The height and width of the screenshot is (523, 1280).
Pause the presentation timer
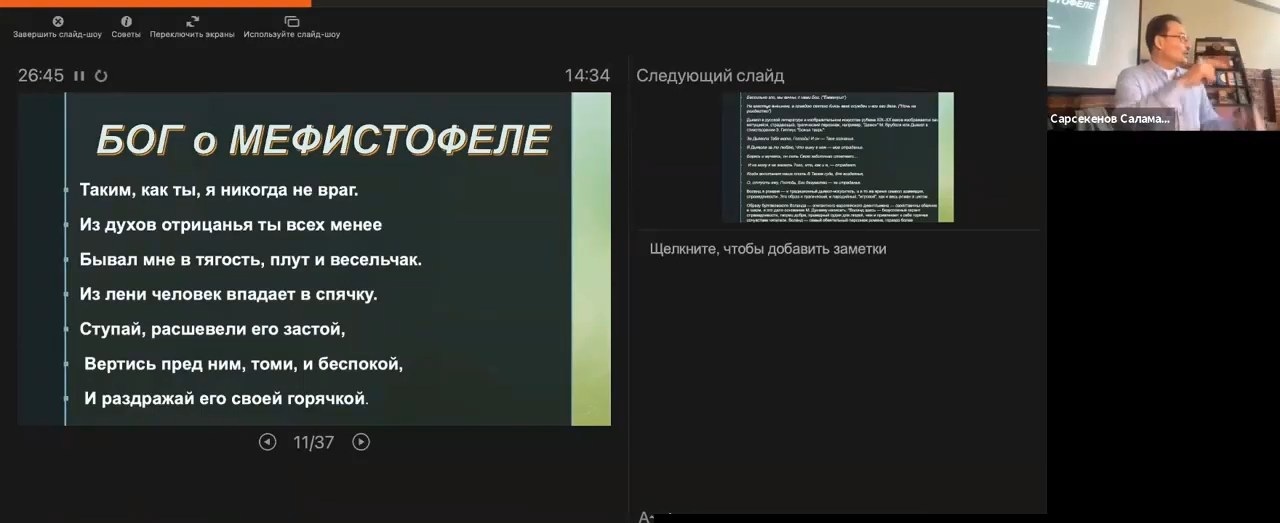[79, 76]
